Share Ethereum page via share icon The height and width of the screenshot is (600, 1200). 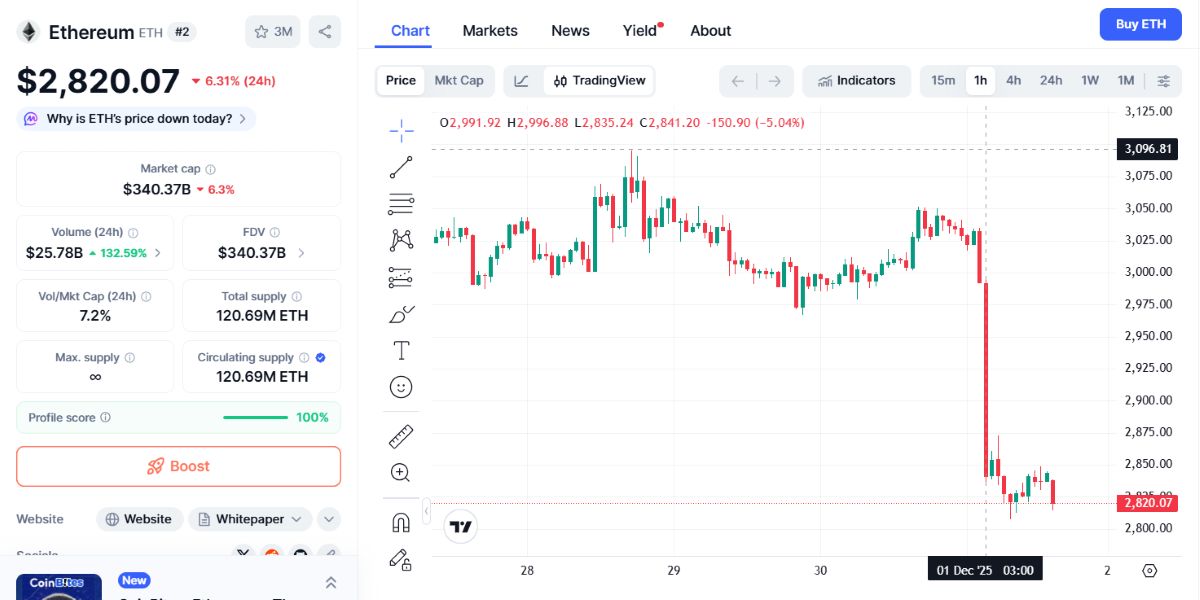[325, 31]
